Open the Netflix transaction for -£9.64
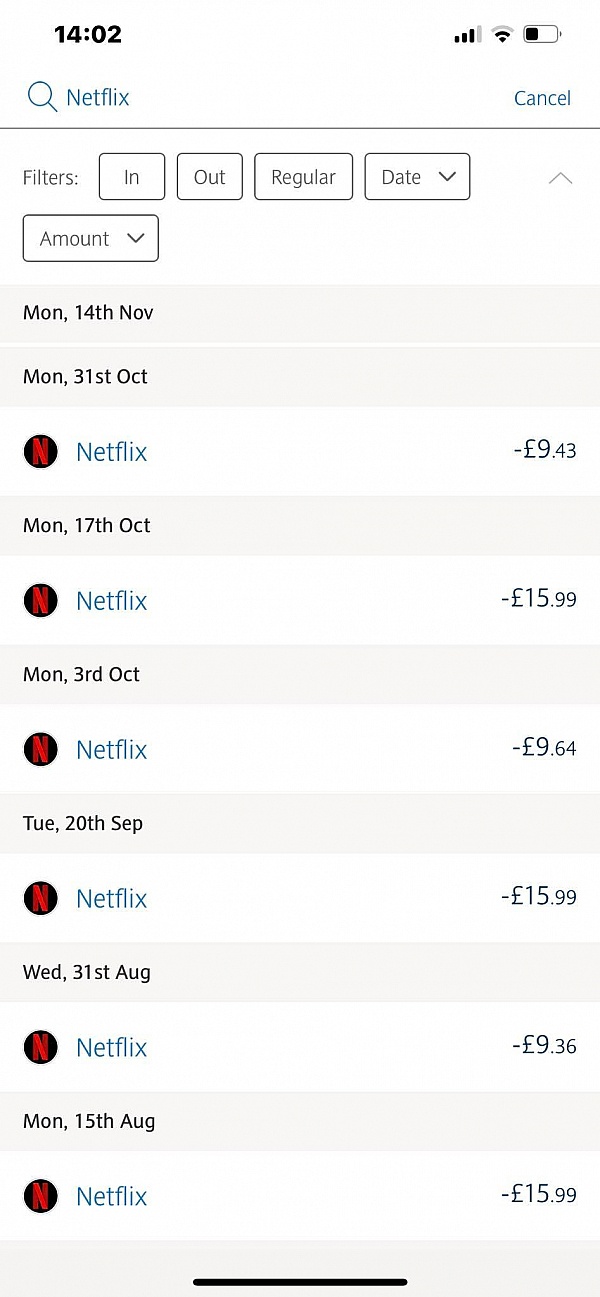600x1297 pixels. point(300,749)
